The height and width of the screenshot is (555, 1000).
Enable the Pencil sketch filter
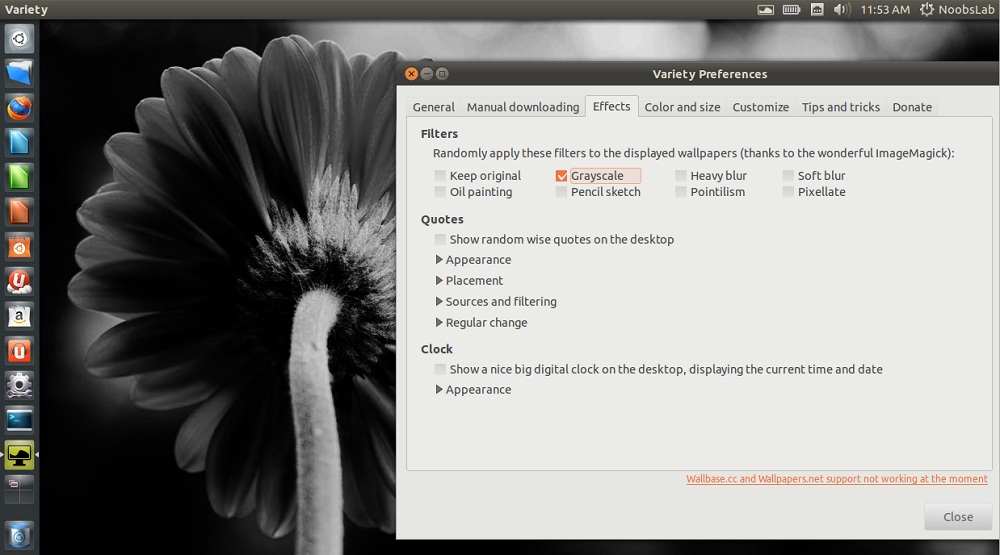561,192
